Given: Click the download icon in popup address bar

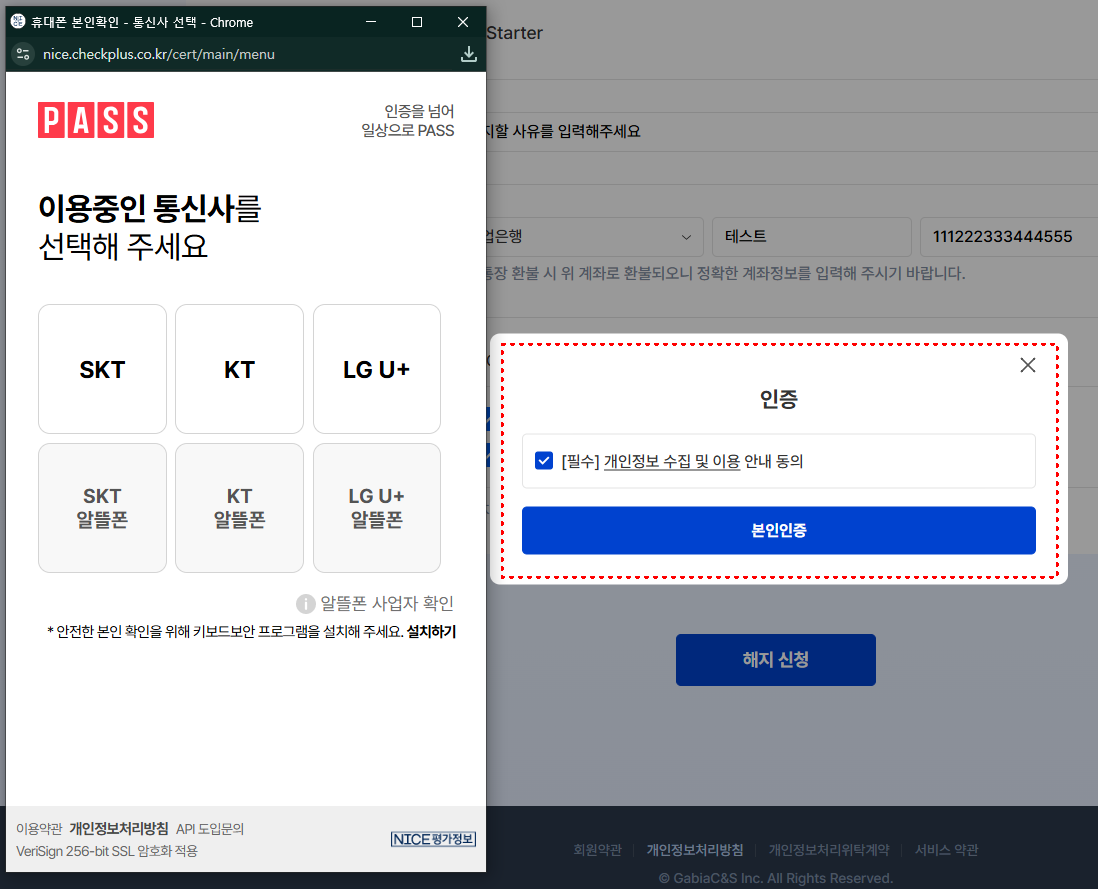Looking at the screenshot, I should pos(468,54).
